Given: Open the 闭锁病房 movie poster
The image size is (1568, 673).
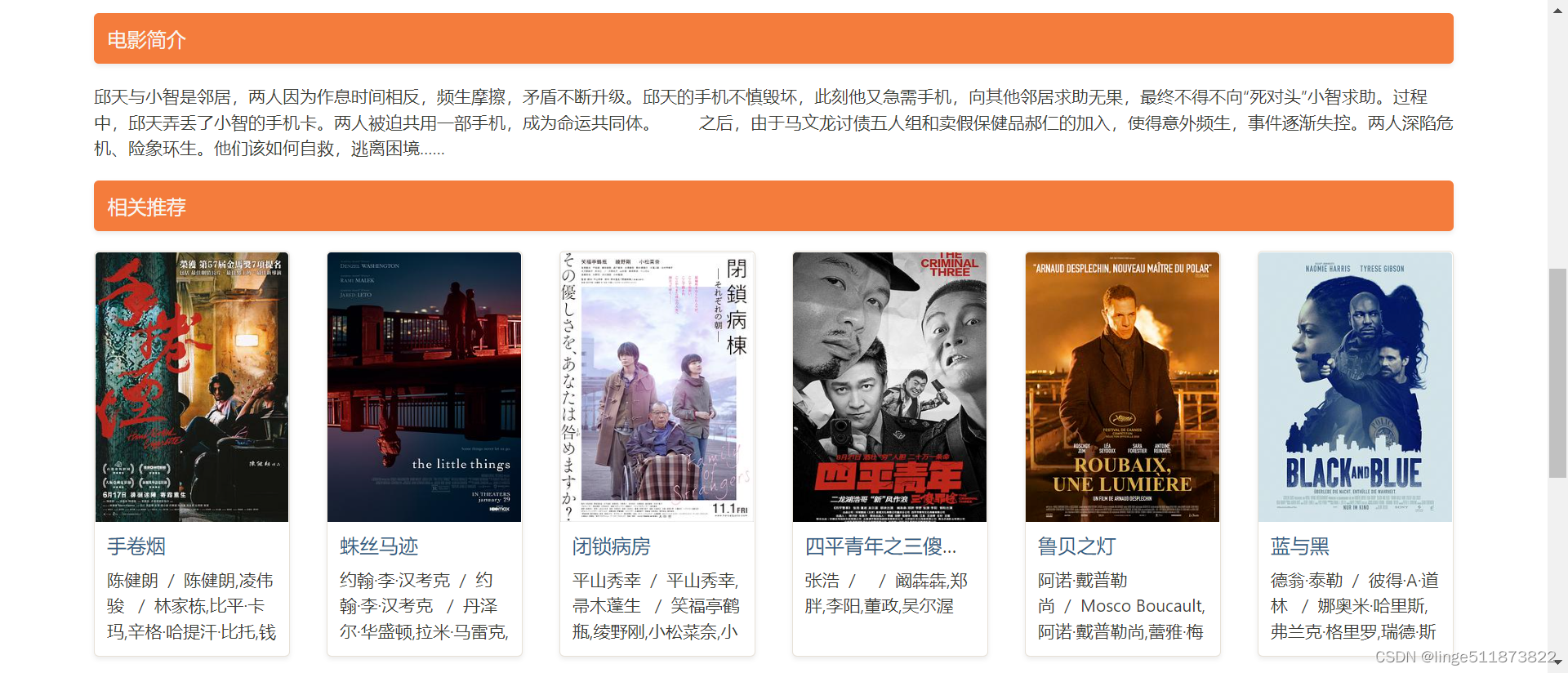Looking at the screenshot, I should pyautogui.click(x=657, y=386).
